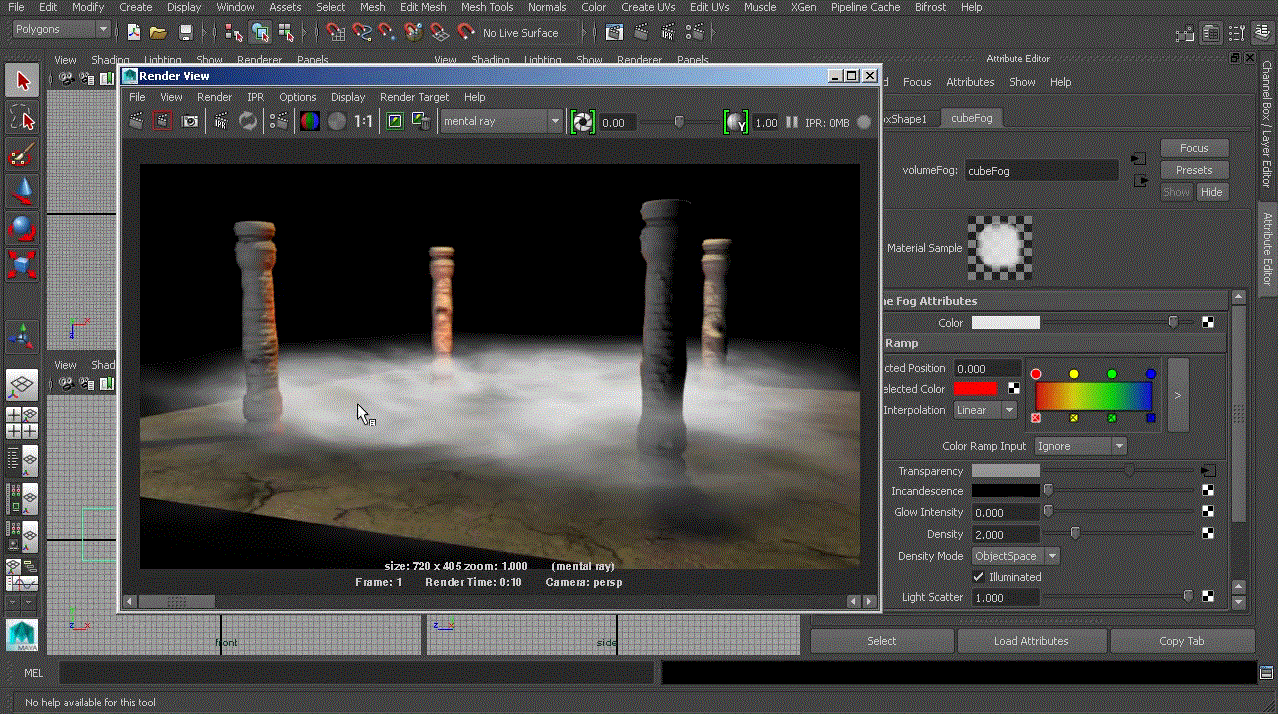Screen dimensions: 1278x714
Task: Open the Render menu in Render View
Action: click(214, 97)
